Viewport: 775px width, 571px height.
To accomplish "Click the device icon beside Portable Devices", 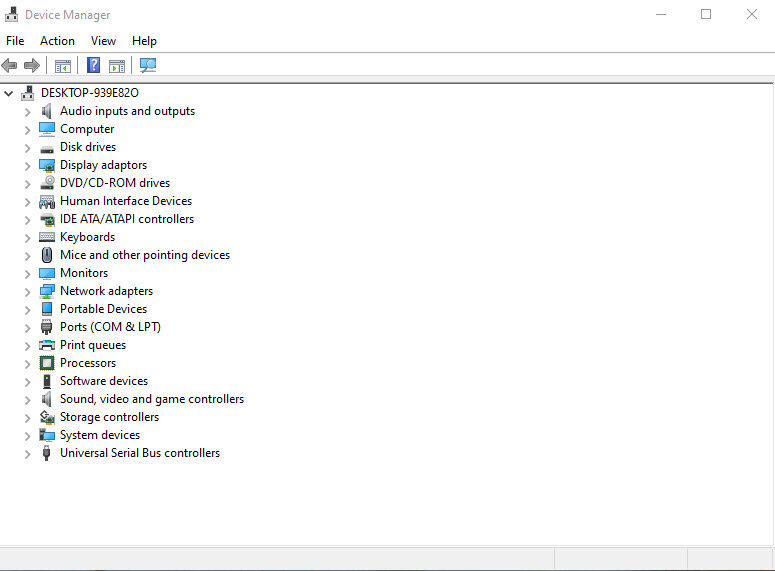I will (47, 309).
